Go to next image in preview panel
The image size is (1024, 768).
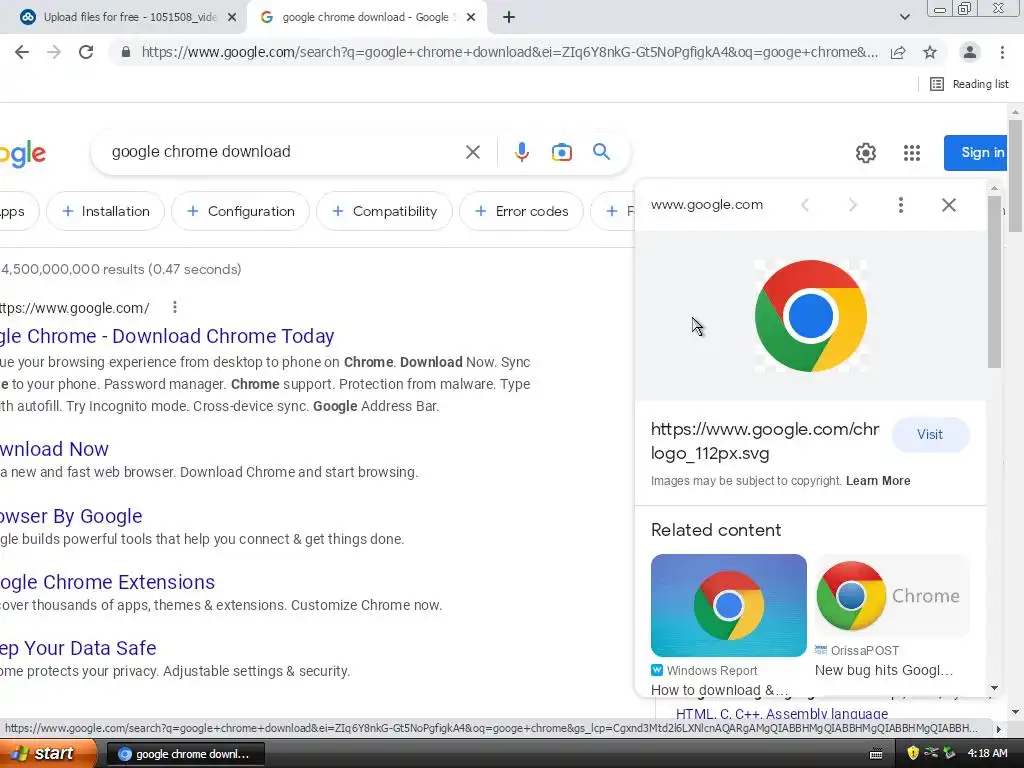[852, 205]
